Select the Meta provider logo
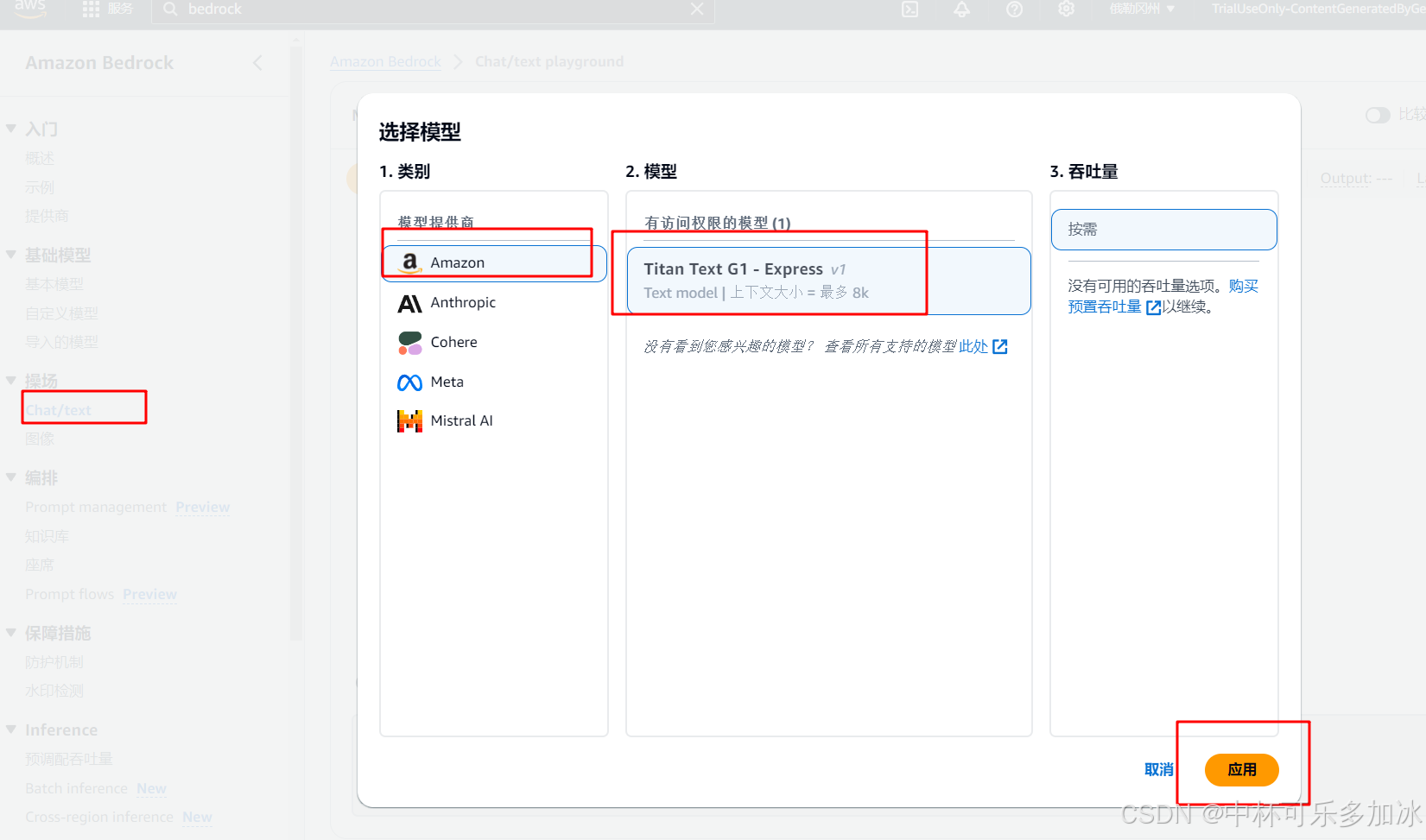The height and width of the screenshot is (840, 1426). click(409, 382)
